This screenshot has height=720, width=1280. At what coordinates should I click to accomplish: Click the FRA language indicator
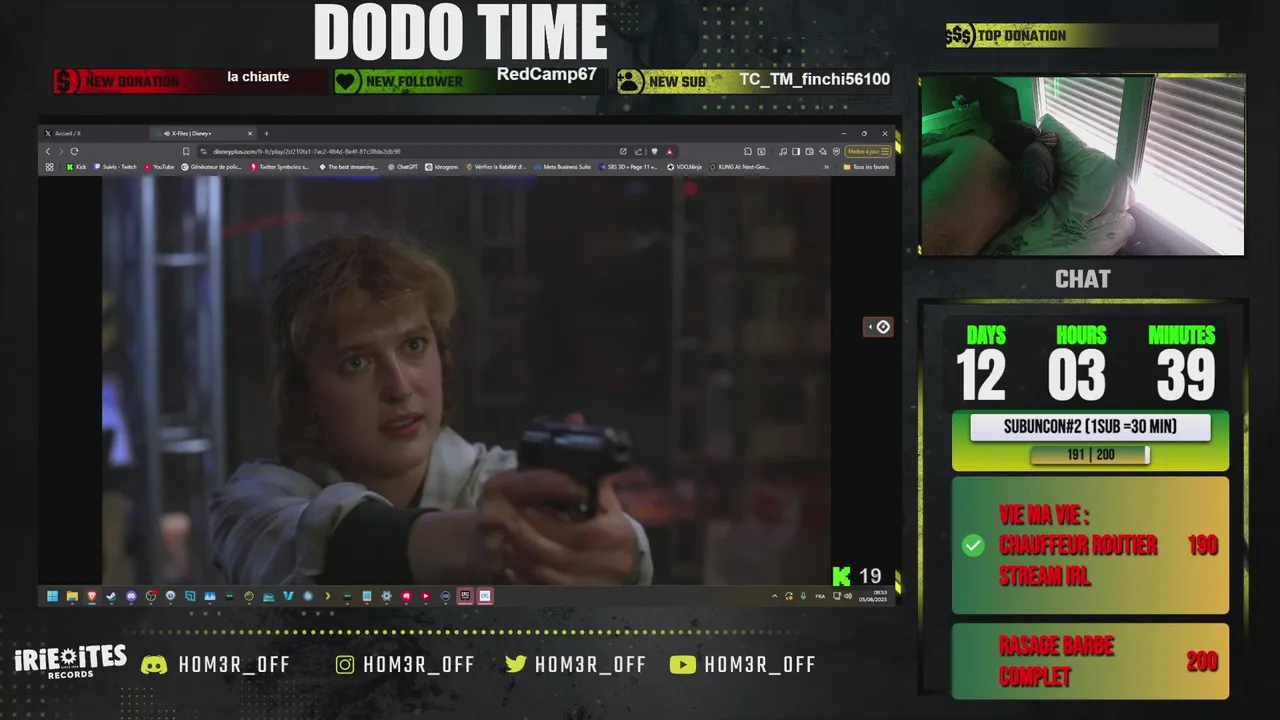coord(820,596)
